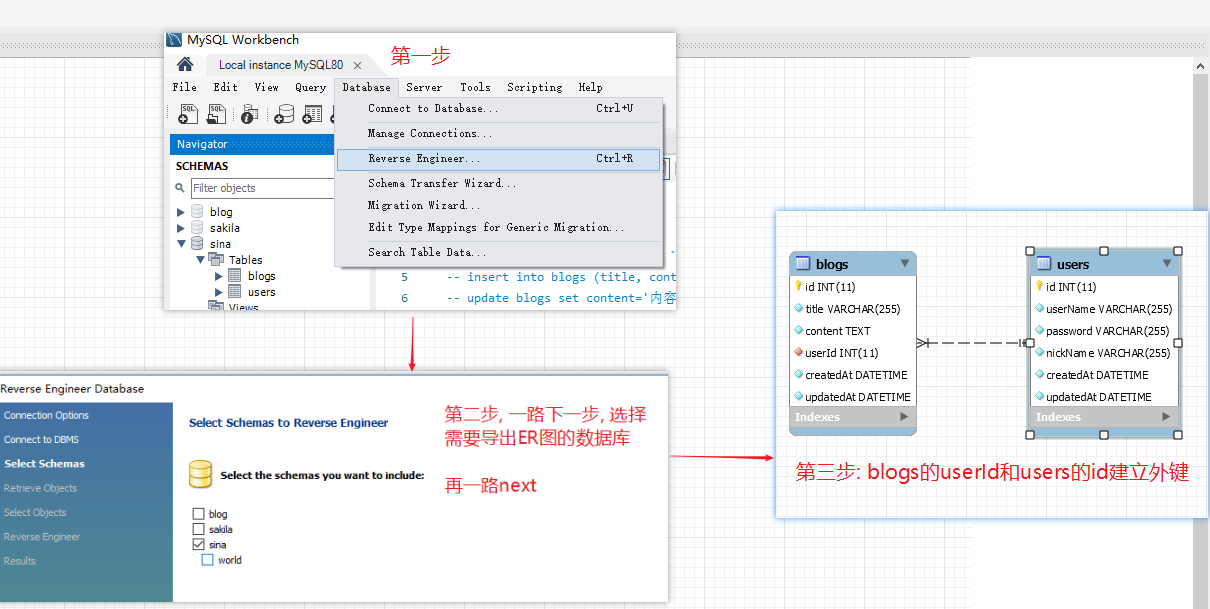The image size is (1210, 609).
Task: Click the sina schema database icon
Action: (197, 244)
